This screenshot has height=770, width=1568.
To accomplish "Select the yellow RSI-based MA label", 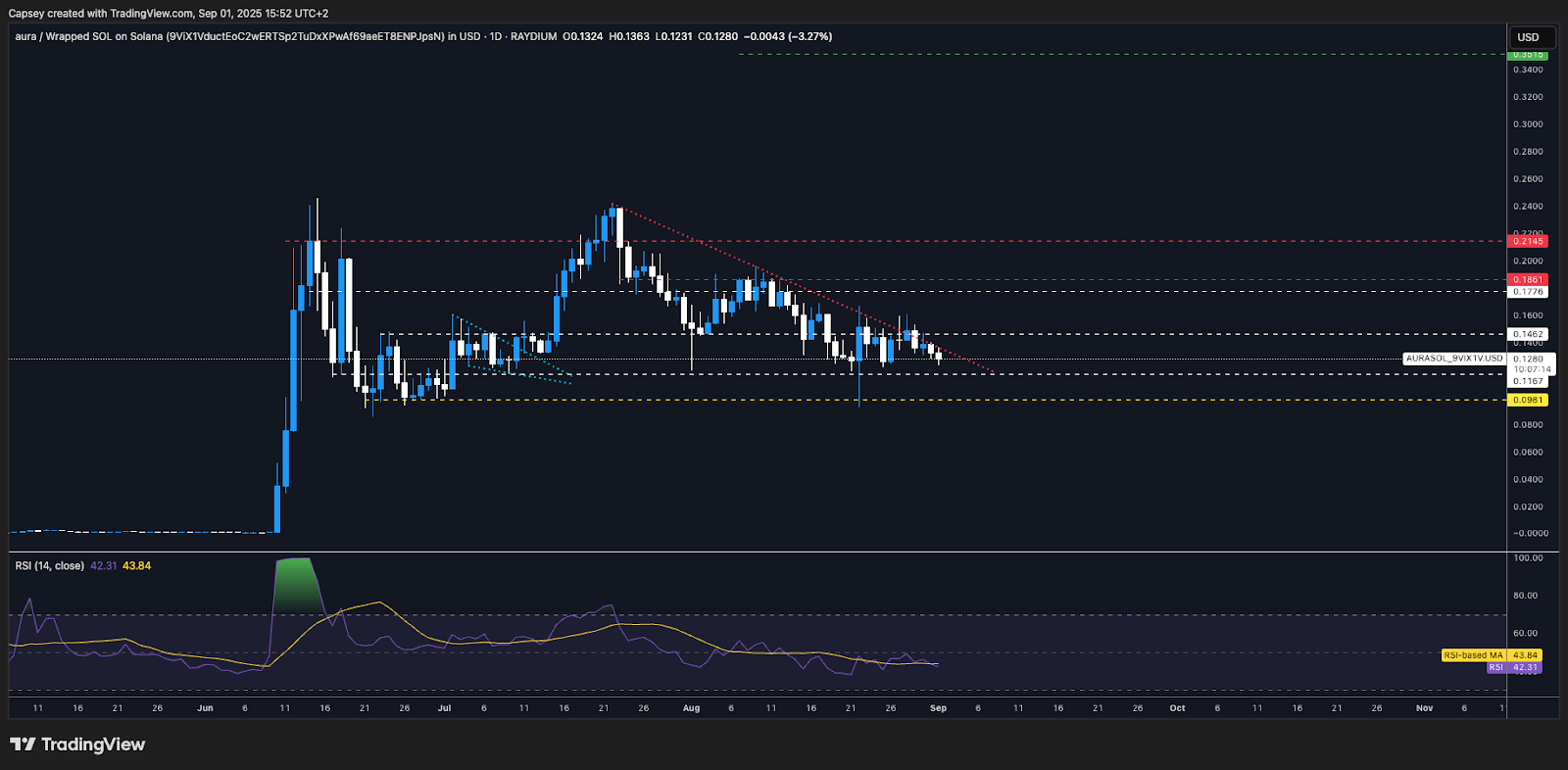I will [1473, 655].
